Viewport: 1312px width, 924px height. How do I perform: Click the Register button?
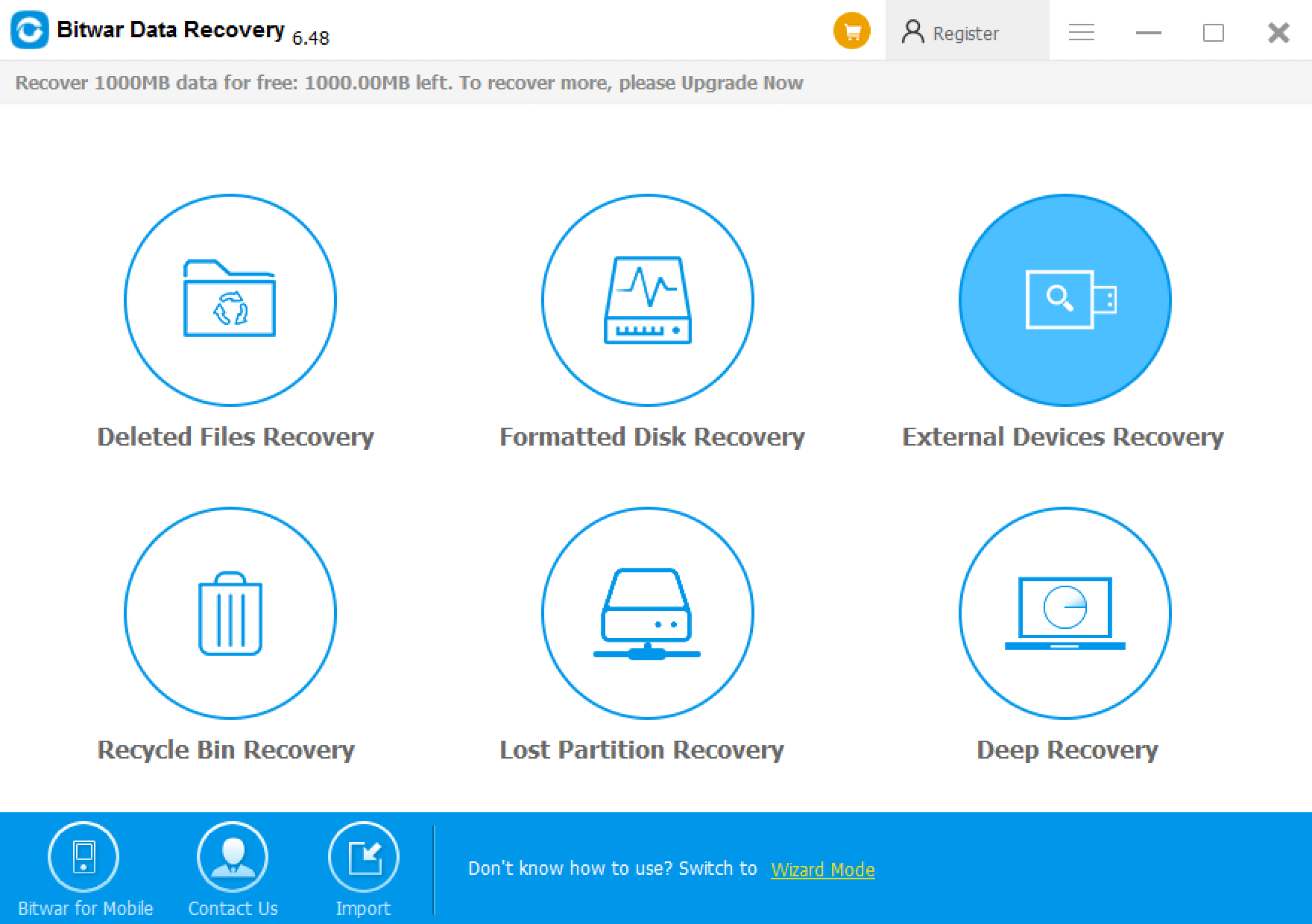click(967, 31)
